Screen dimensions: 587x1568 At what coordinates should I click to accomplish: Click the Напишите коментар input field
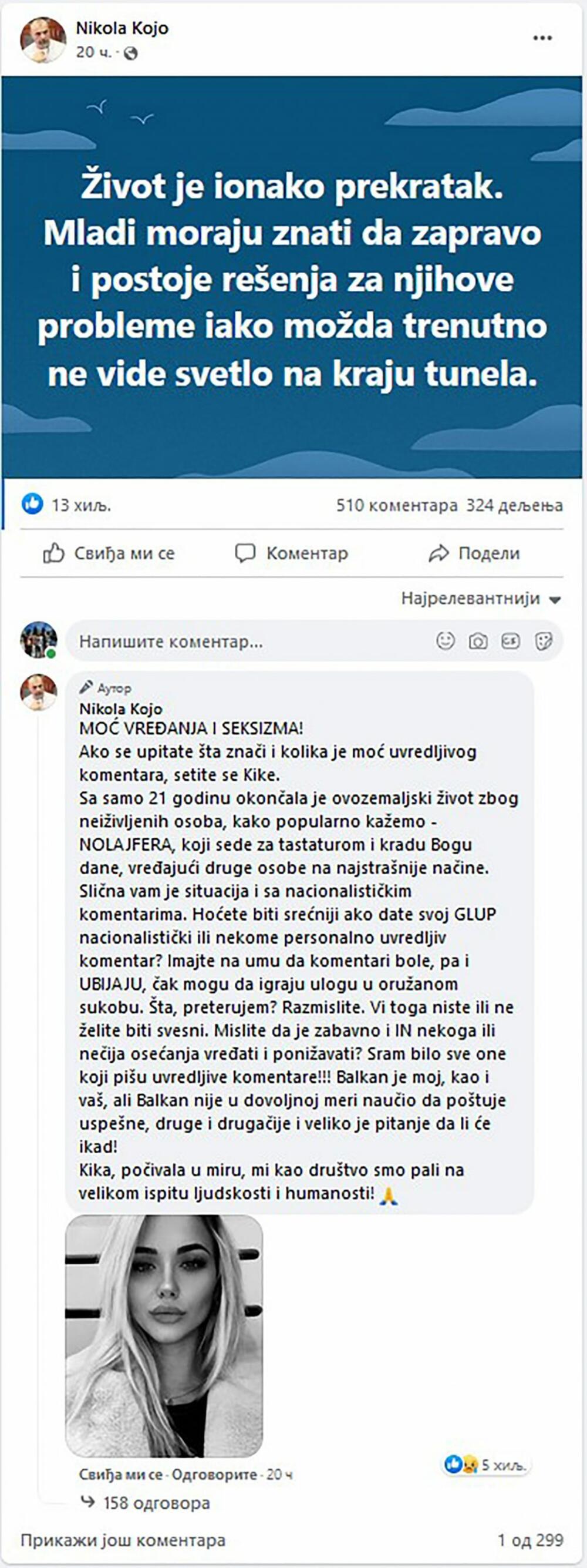click(x=183, y=639)
